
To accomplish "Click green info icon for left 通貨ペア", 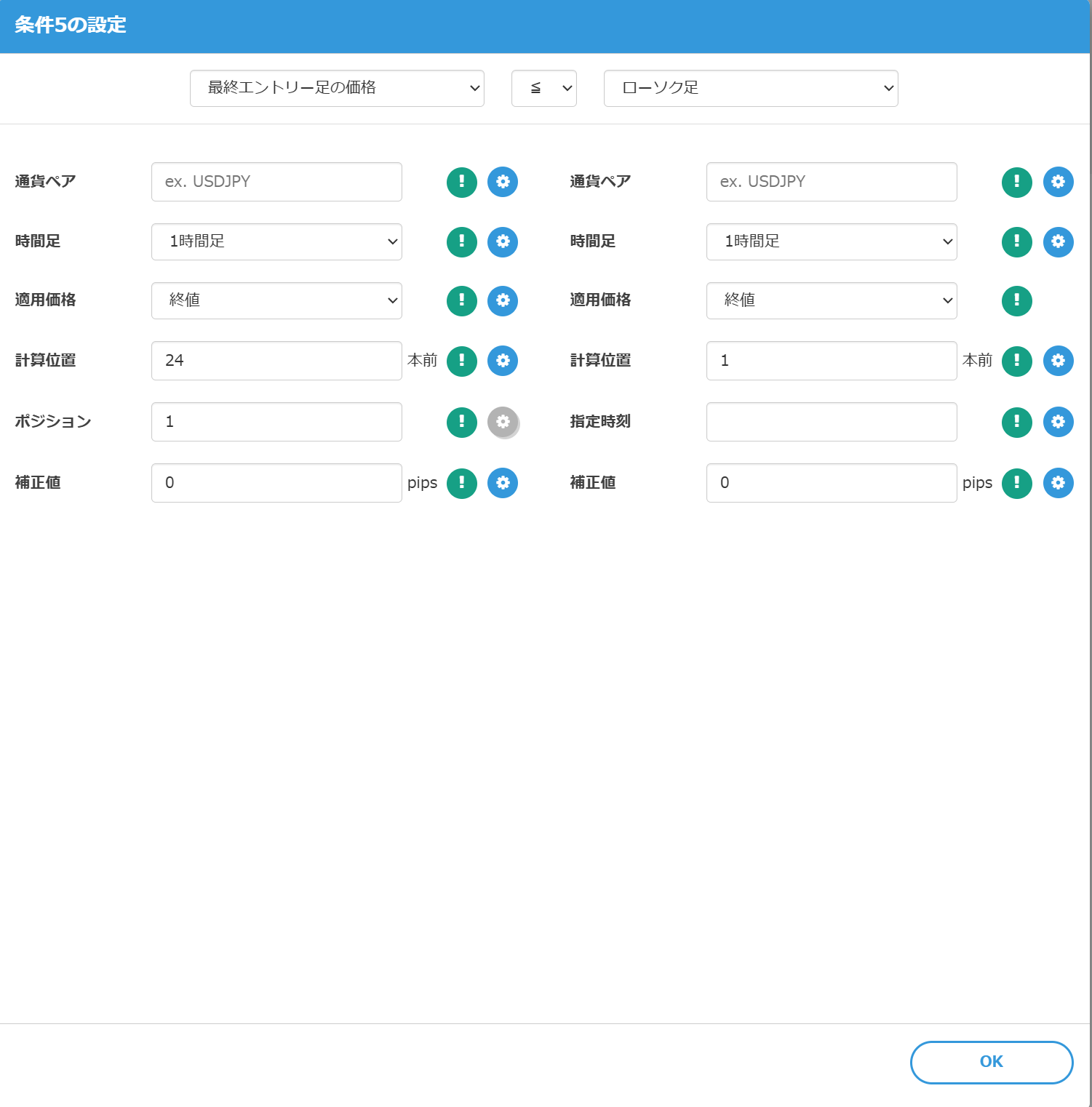I will pos(461,182).
